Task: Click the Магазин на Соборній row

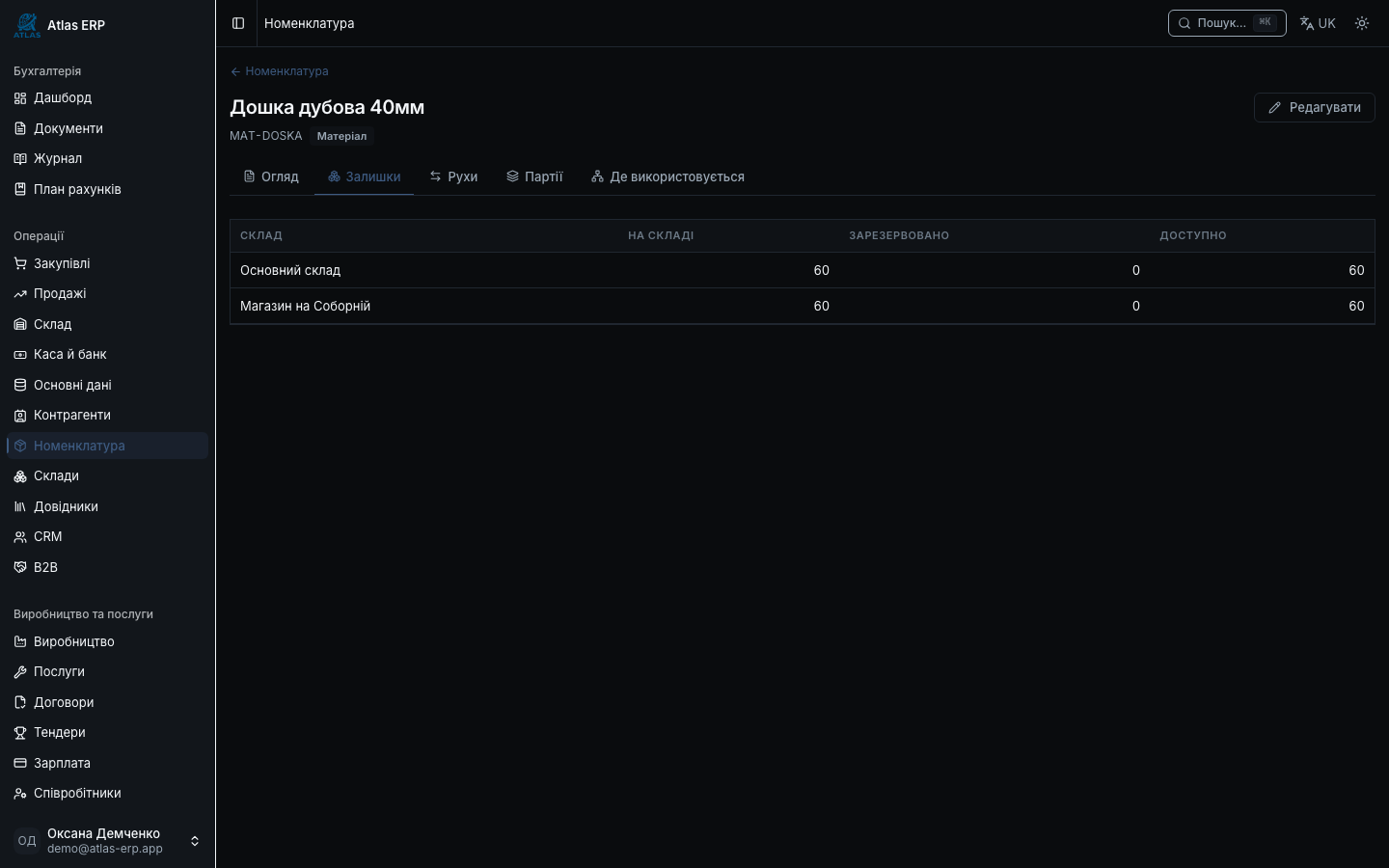Action: [803, 307]
